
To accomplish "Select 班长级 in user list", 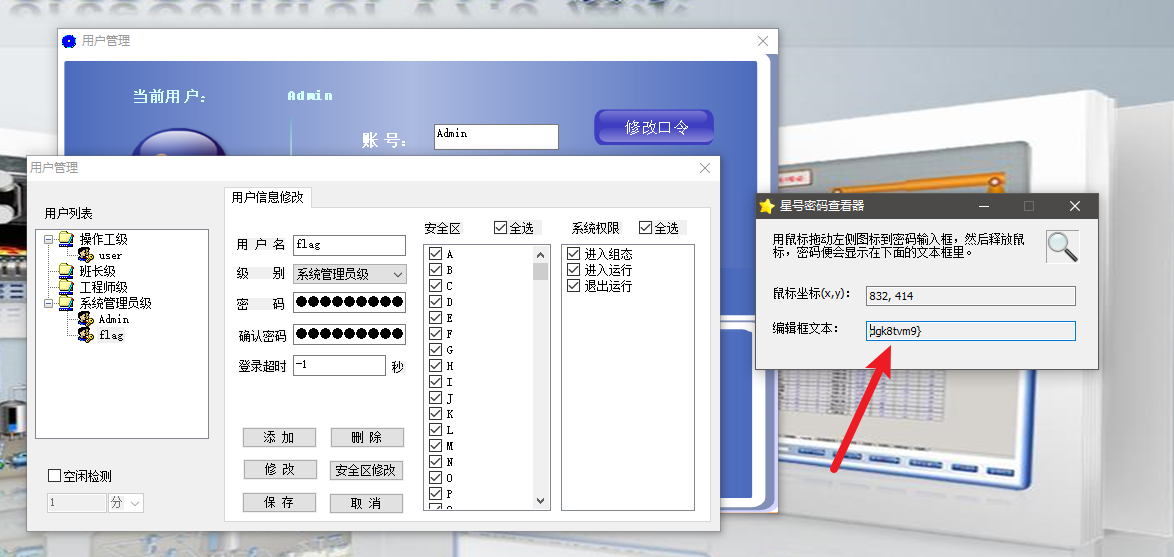I will [x=97, y=271].
